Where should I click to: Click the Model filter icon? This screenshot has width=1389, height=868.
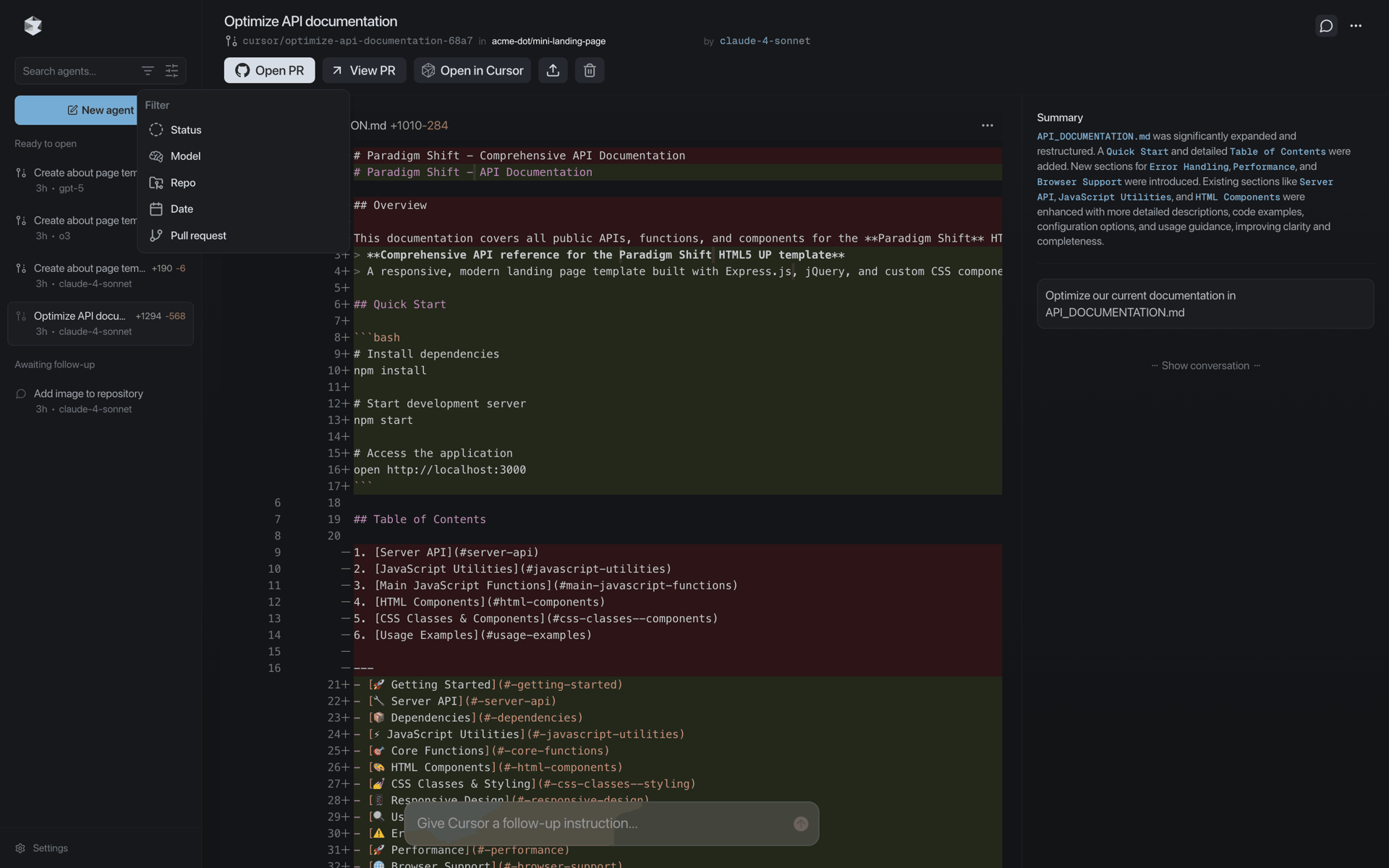pos(156,156)
